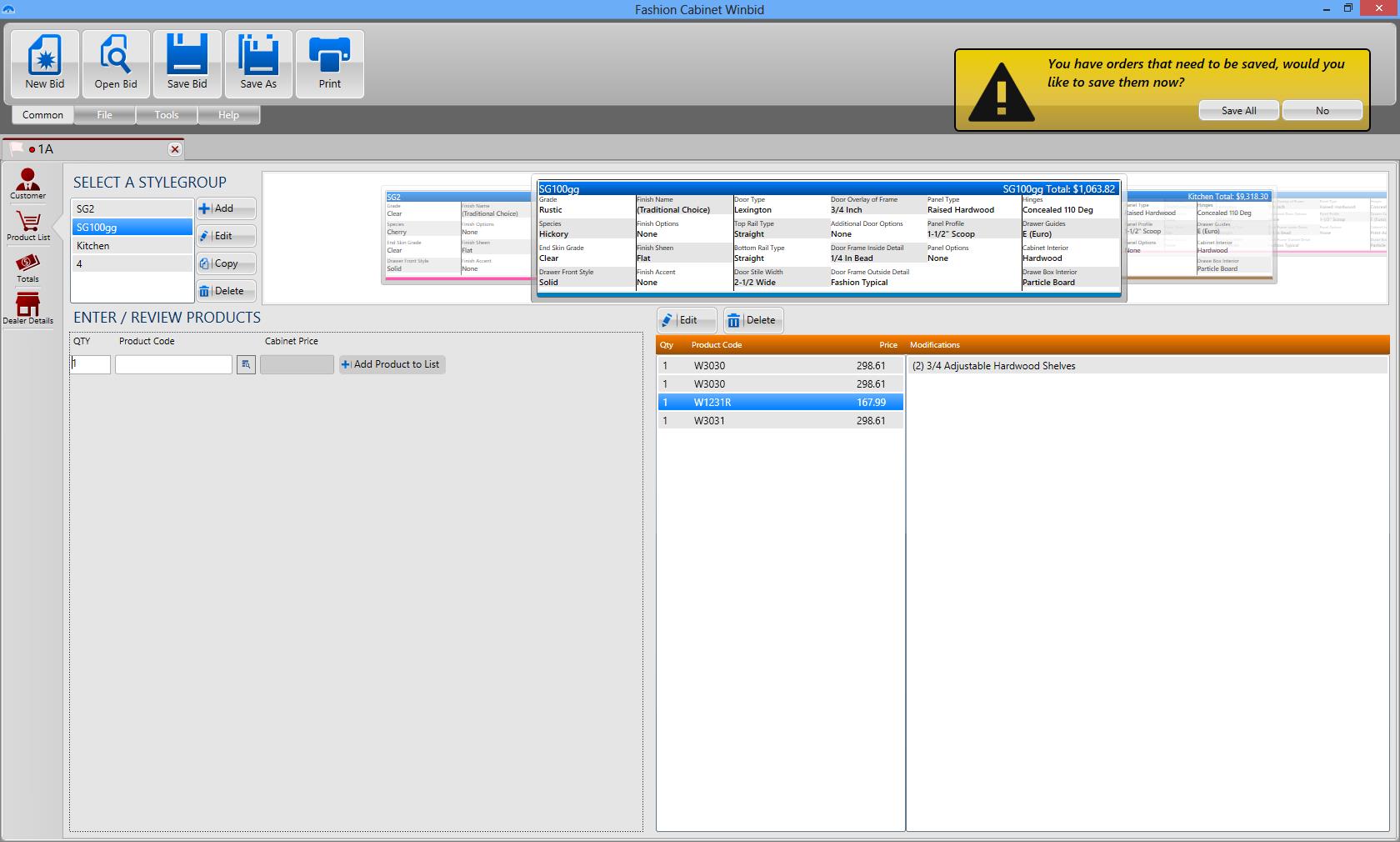
Task: Click the Modifications column header
Action: [x=935, y=345]
